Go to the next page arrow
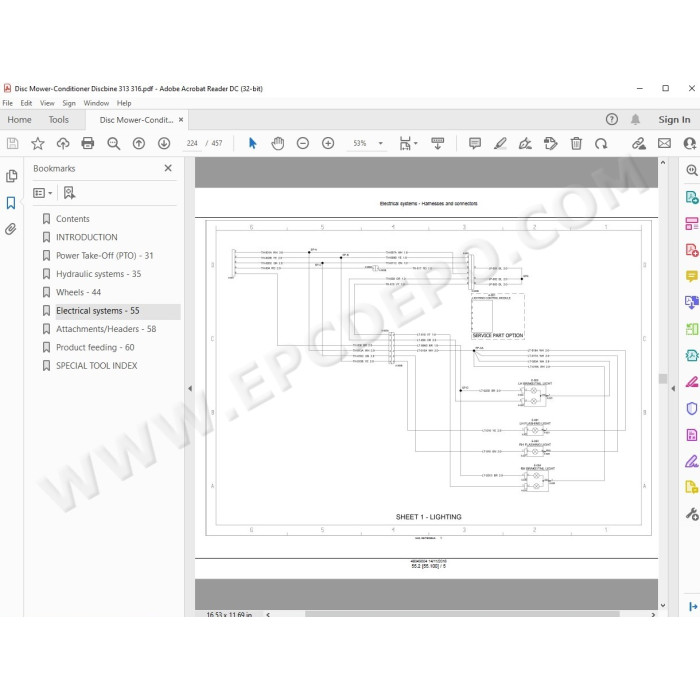Viewport: 700px width, 700px height. [164, 143]
